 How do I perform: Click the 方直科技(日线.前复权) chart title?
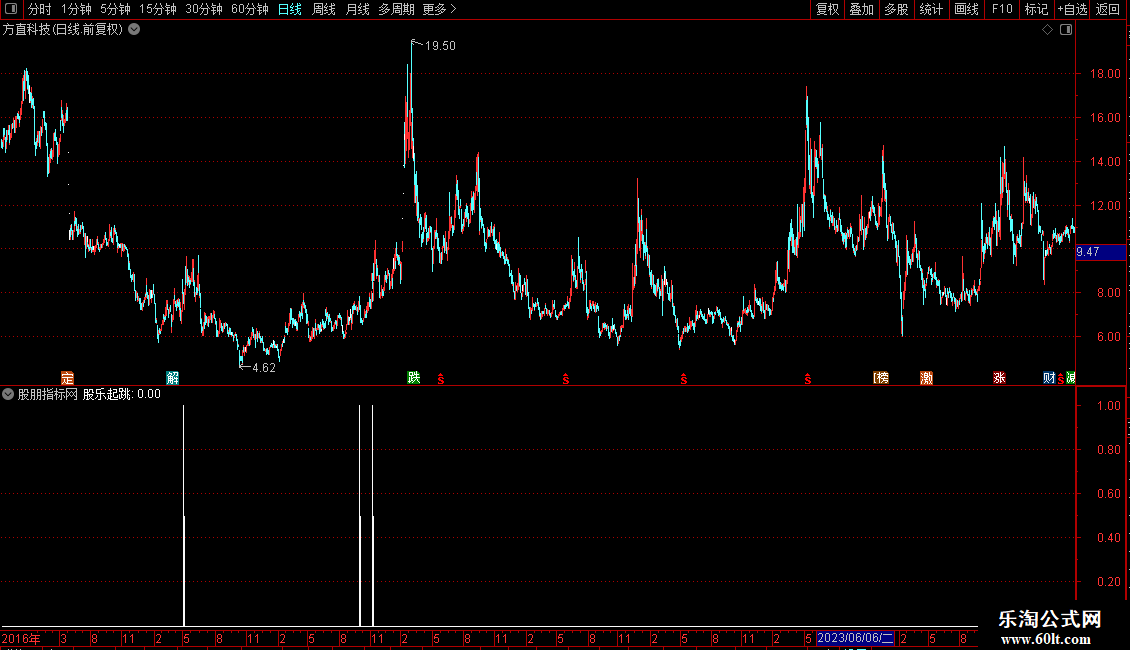(63, 30)
